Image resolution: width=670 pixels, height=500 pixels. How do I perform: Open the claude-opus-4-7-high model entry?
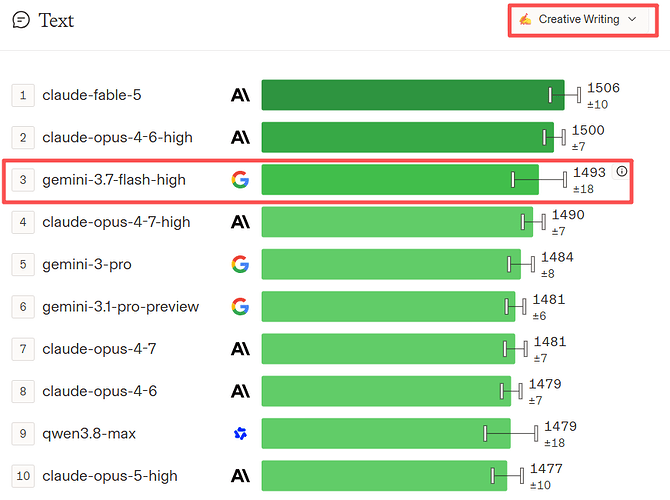(x=116, y=222)
